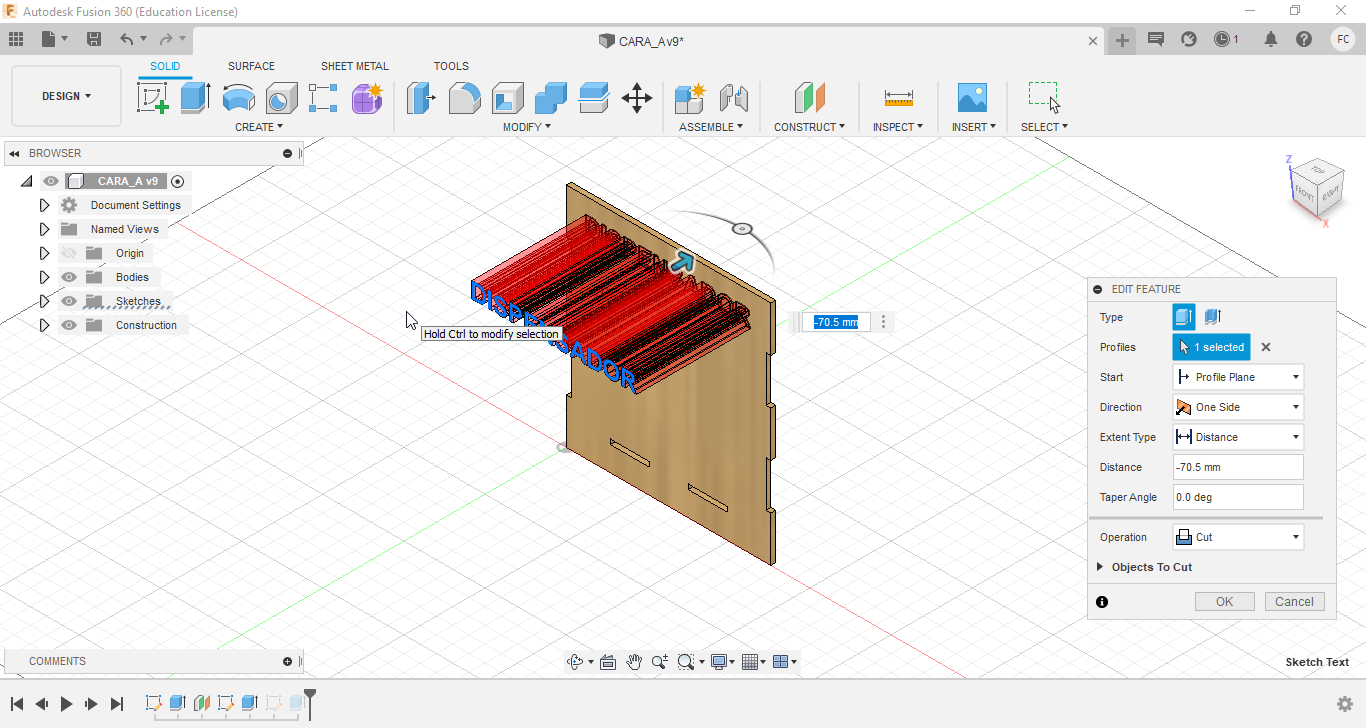Click the New Component icon

(690, 98)
